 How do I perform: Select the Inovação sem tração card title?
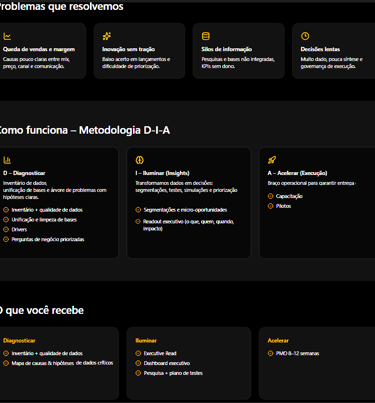[128, 49]
